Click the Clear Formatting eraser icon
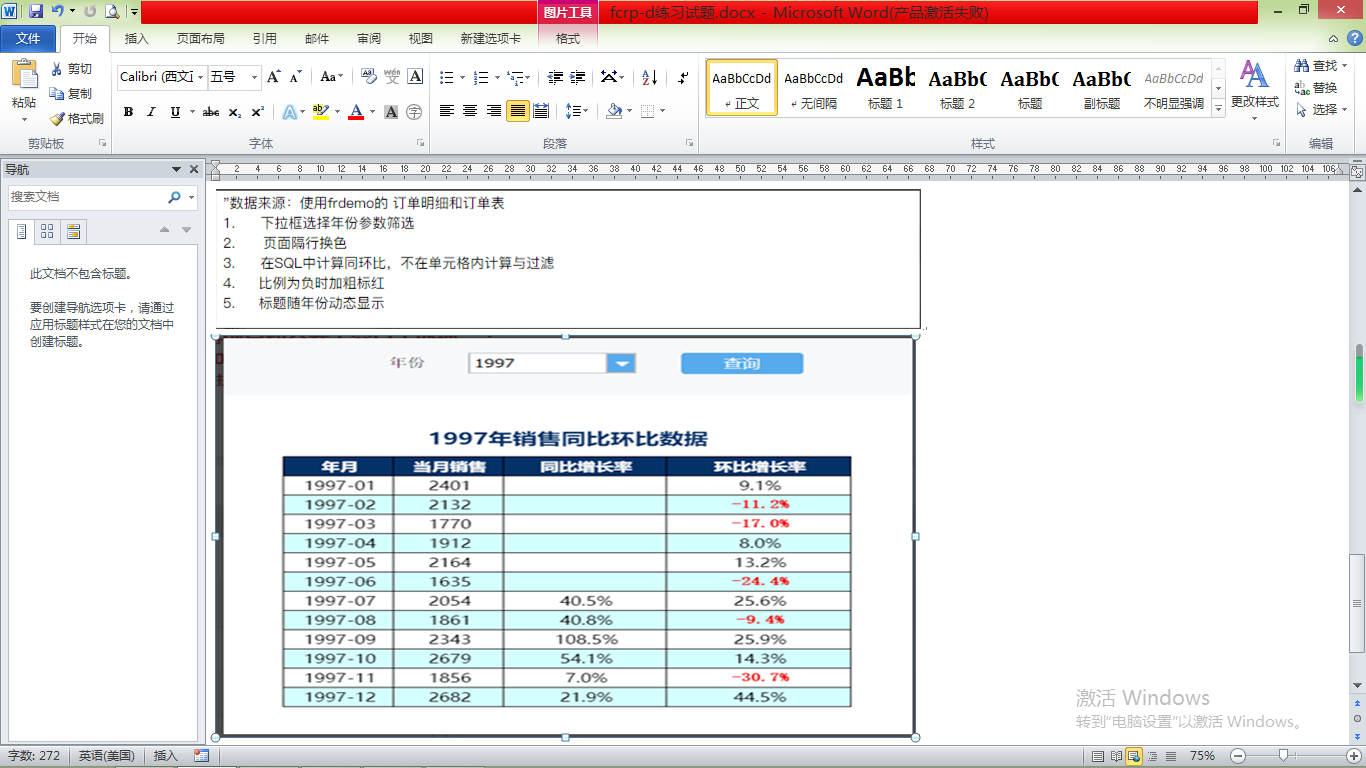 pyautogui.click(x=368, y=77)
